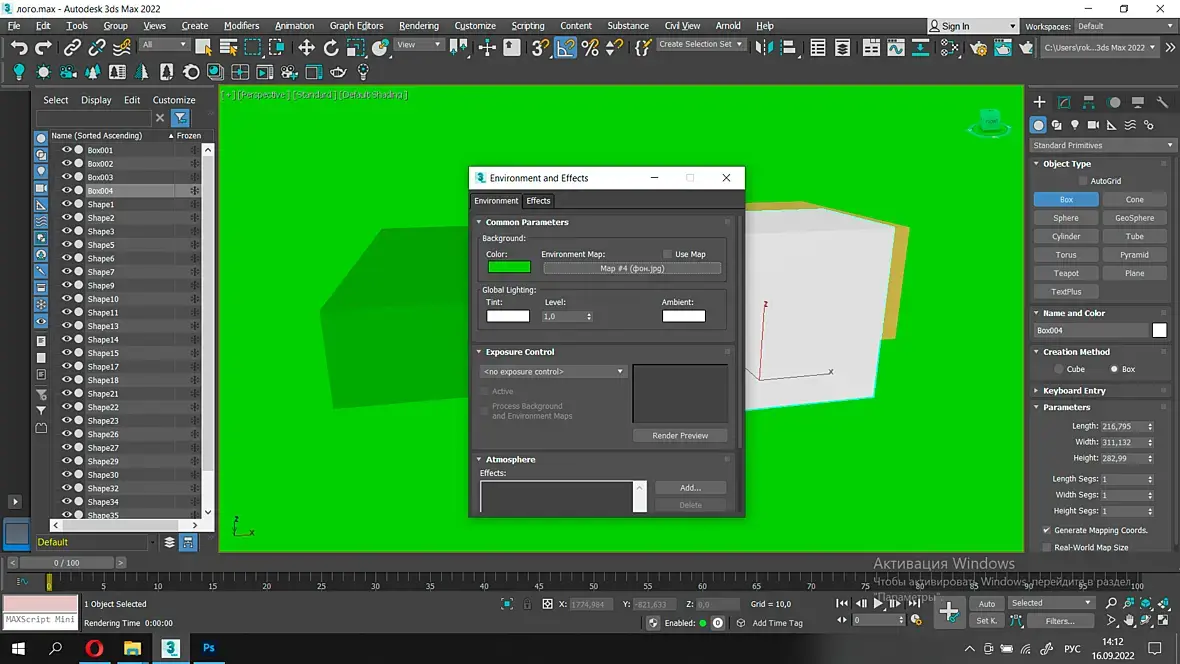Enable the Use Map checkbox
The height and width of the screenshot is (664, 1180).
668,254
